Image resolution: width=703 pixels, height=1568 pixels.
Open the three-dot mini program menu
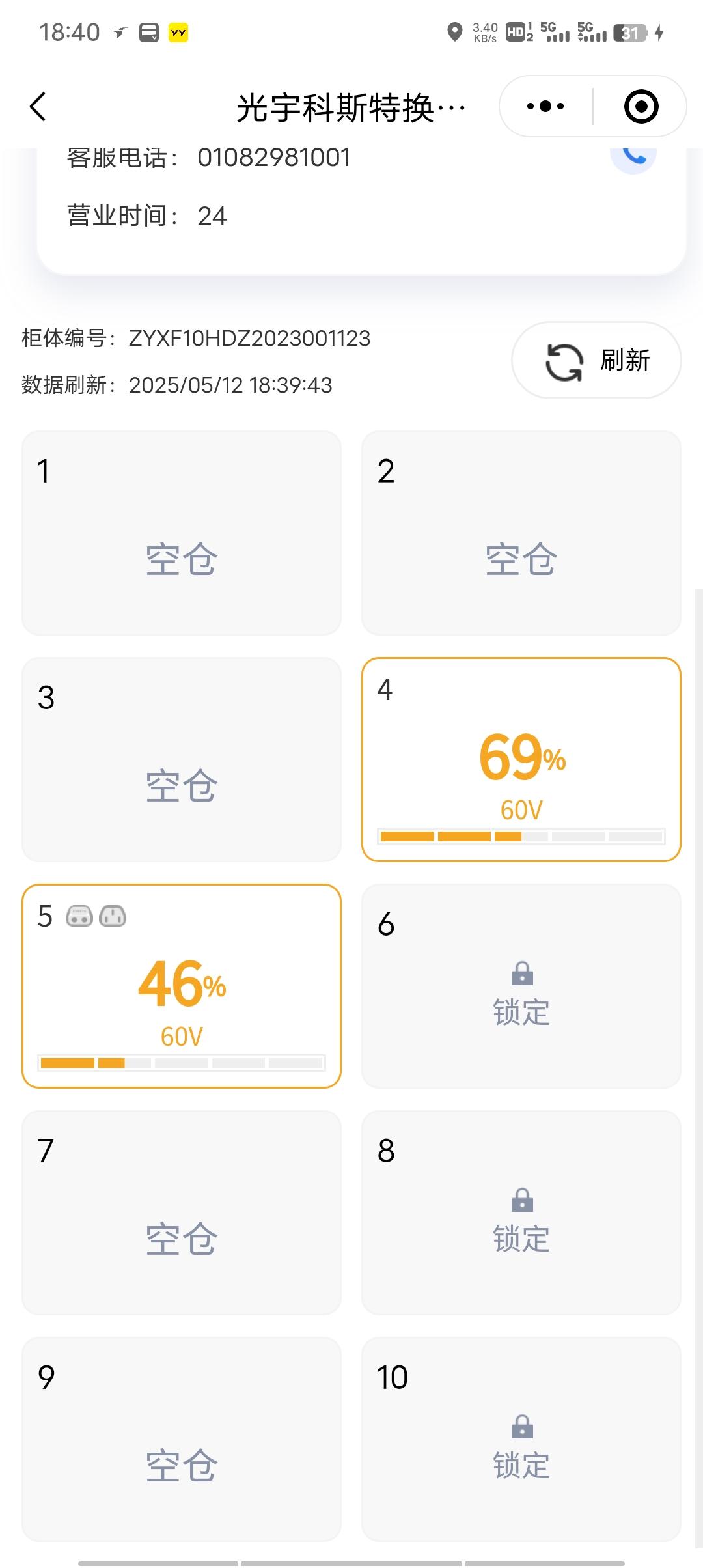pyautogui.click(x=545, y=106)
